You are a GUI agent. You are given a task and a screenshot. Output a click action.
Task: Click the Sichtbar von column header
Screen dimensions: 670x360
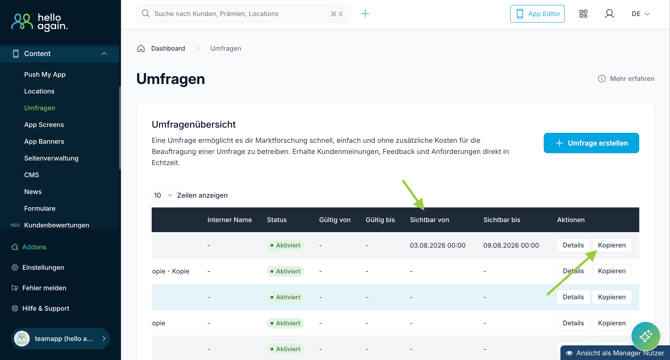pos(429,220)
